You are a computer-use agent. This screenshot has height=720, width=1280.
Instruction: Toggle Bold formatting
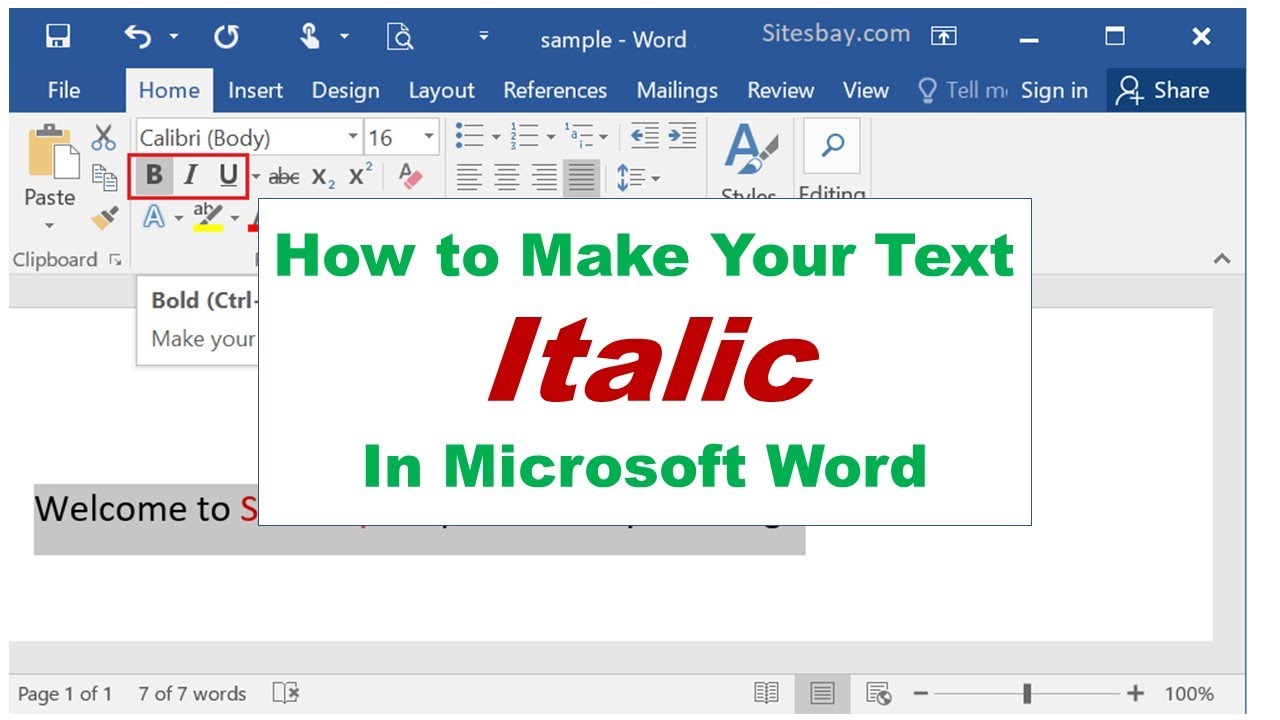click(153, 176)
